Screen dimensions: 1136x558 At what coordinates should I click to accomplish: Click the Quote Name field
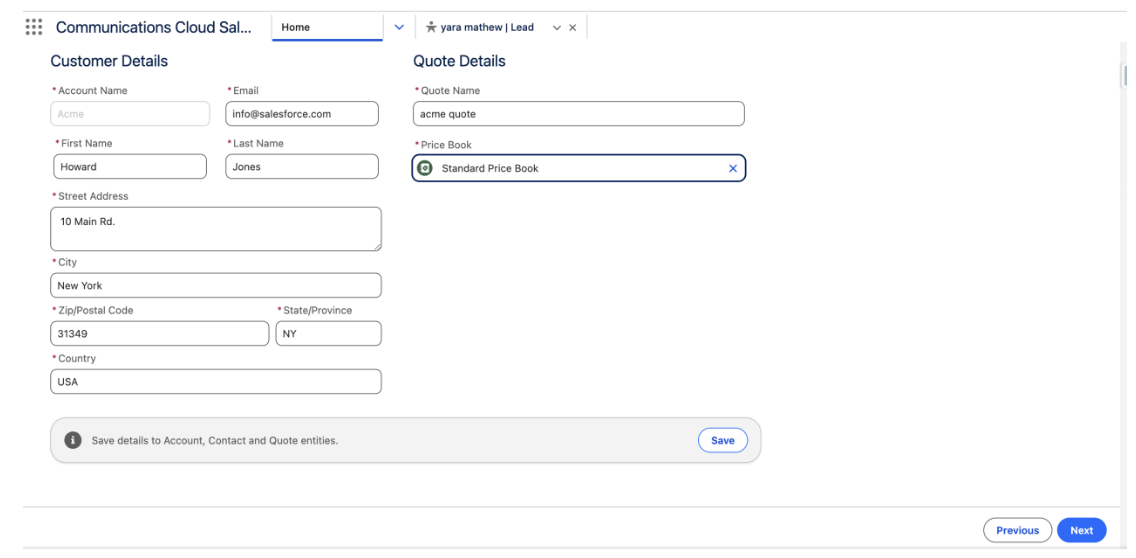click(x=578, y=114)
